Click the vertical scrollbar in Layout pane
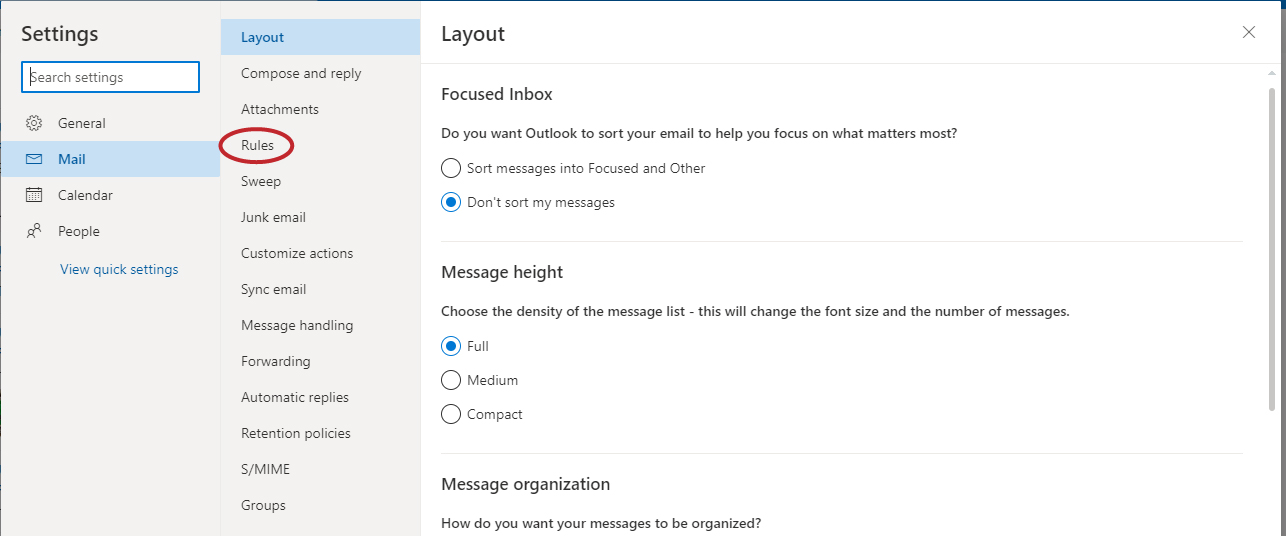 (1272, 250)
